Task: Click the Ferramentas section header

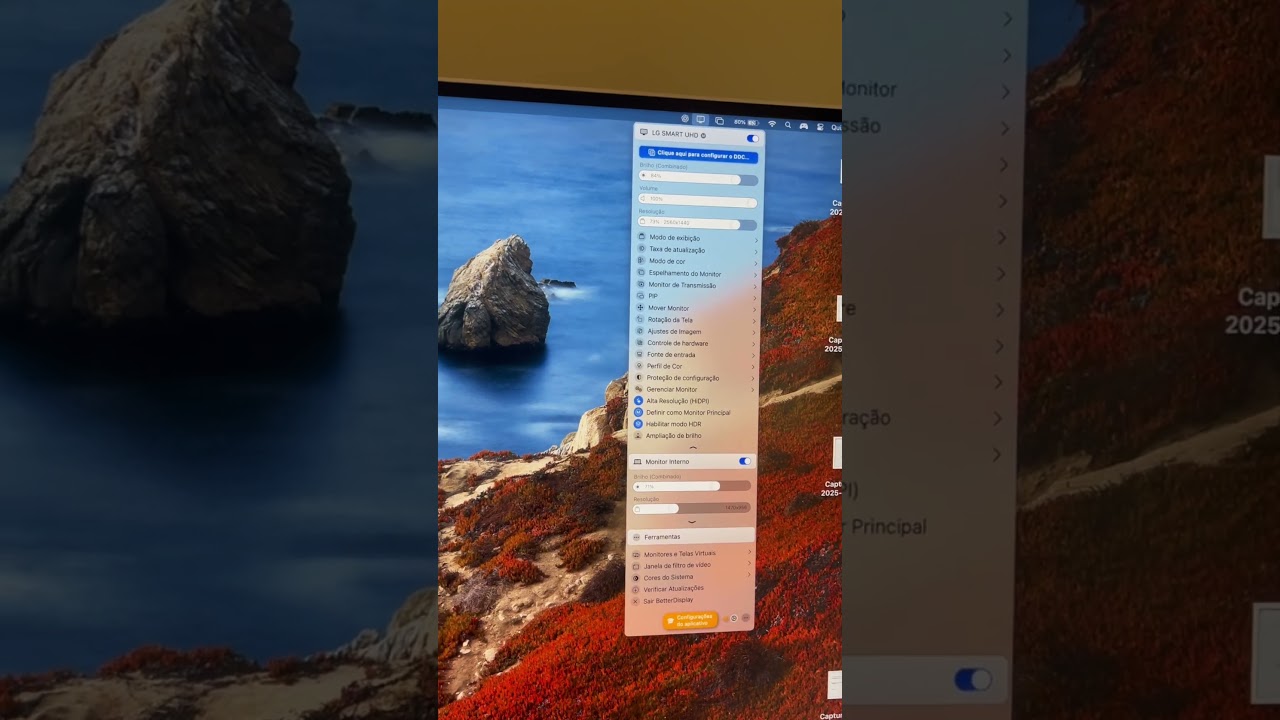Action: [691, 537]
